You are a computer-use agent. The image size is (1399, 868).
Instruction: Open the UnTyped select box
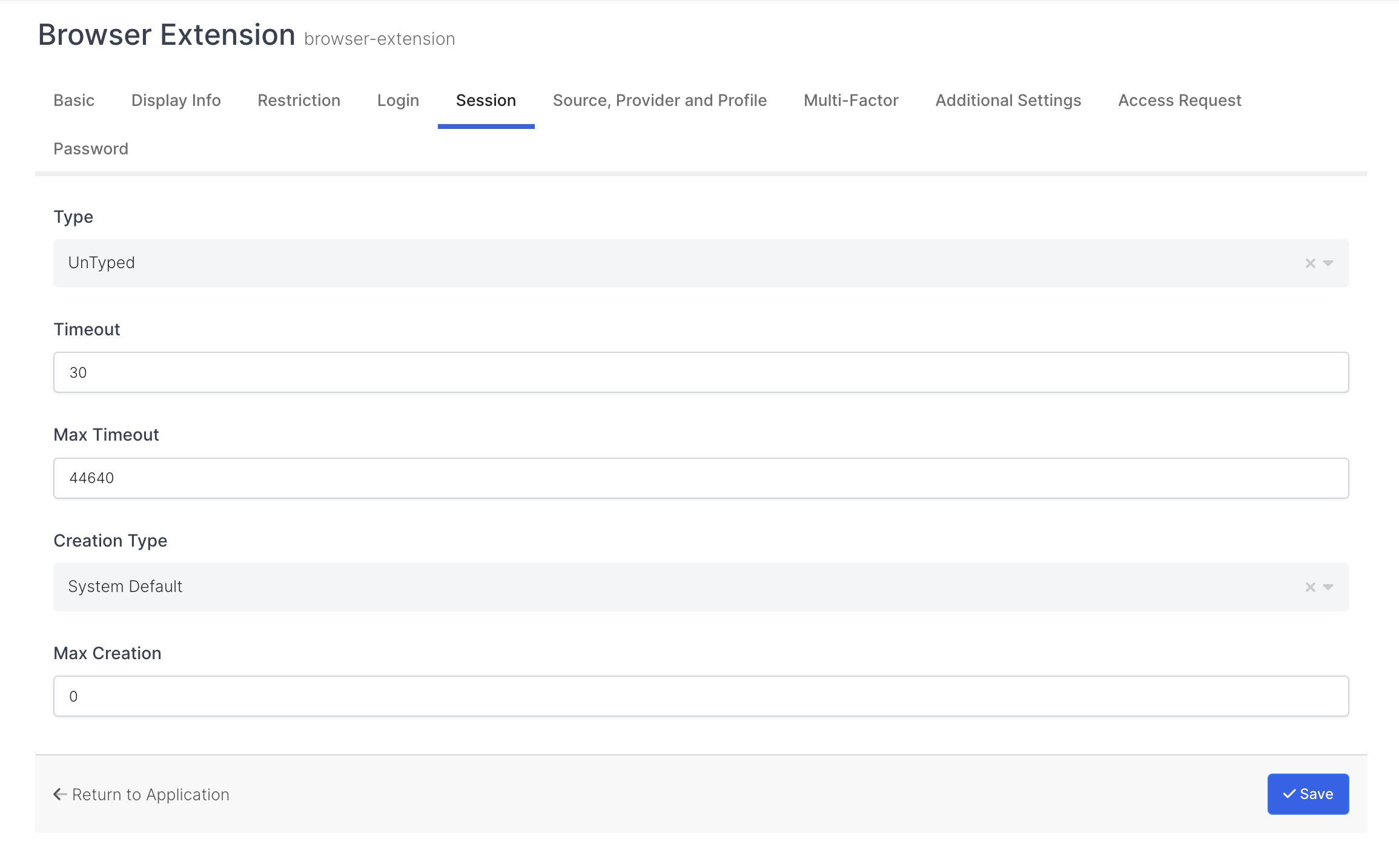(666, 263)
